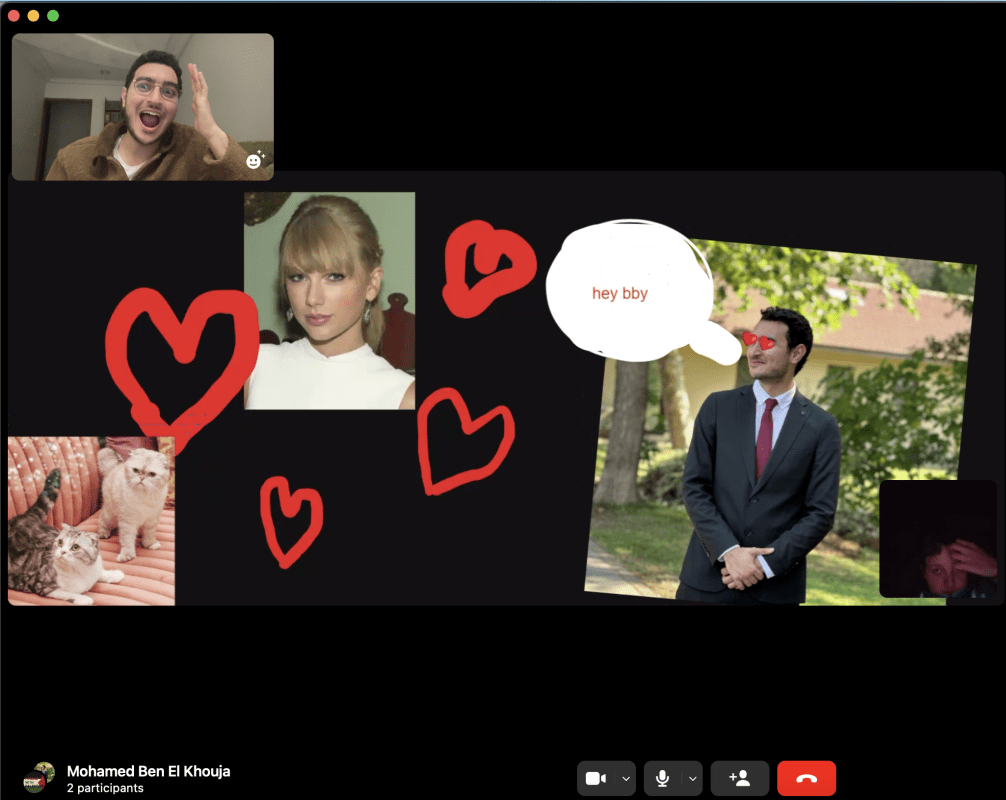The height and width of the screenshot is (800, 1006).
Task: Mute the microphone button
Action: (x=663, y=778)
